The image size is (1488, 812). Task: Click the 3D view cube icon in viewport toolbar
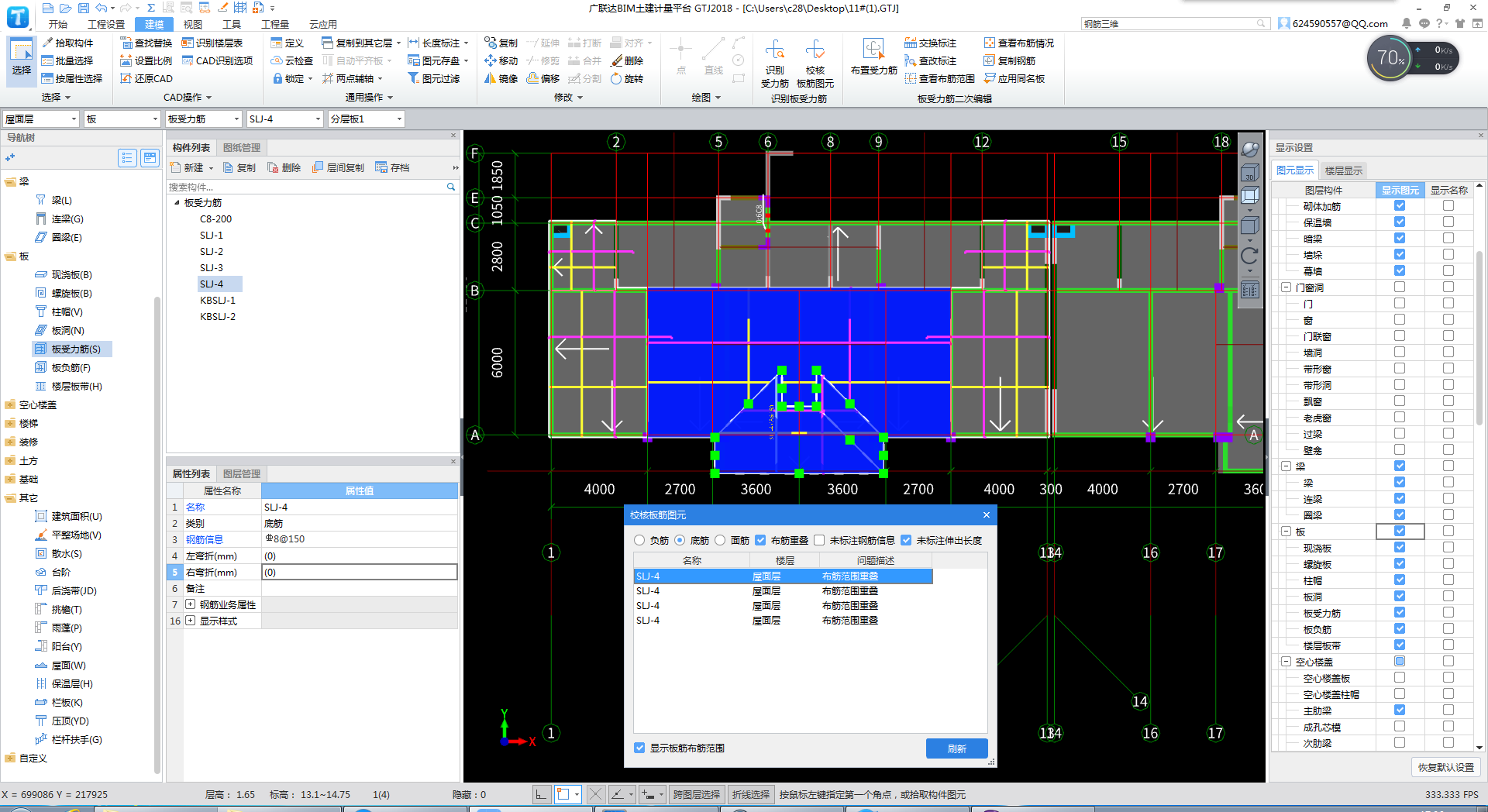[1249, 174]
